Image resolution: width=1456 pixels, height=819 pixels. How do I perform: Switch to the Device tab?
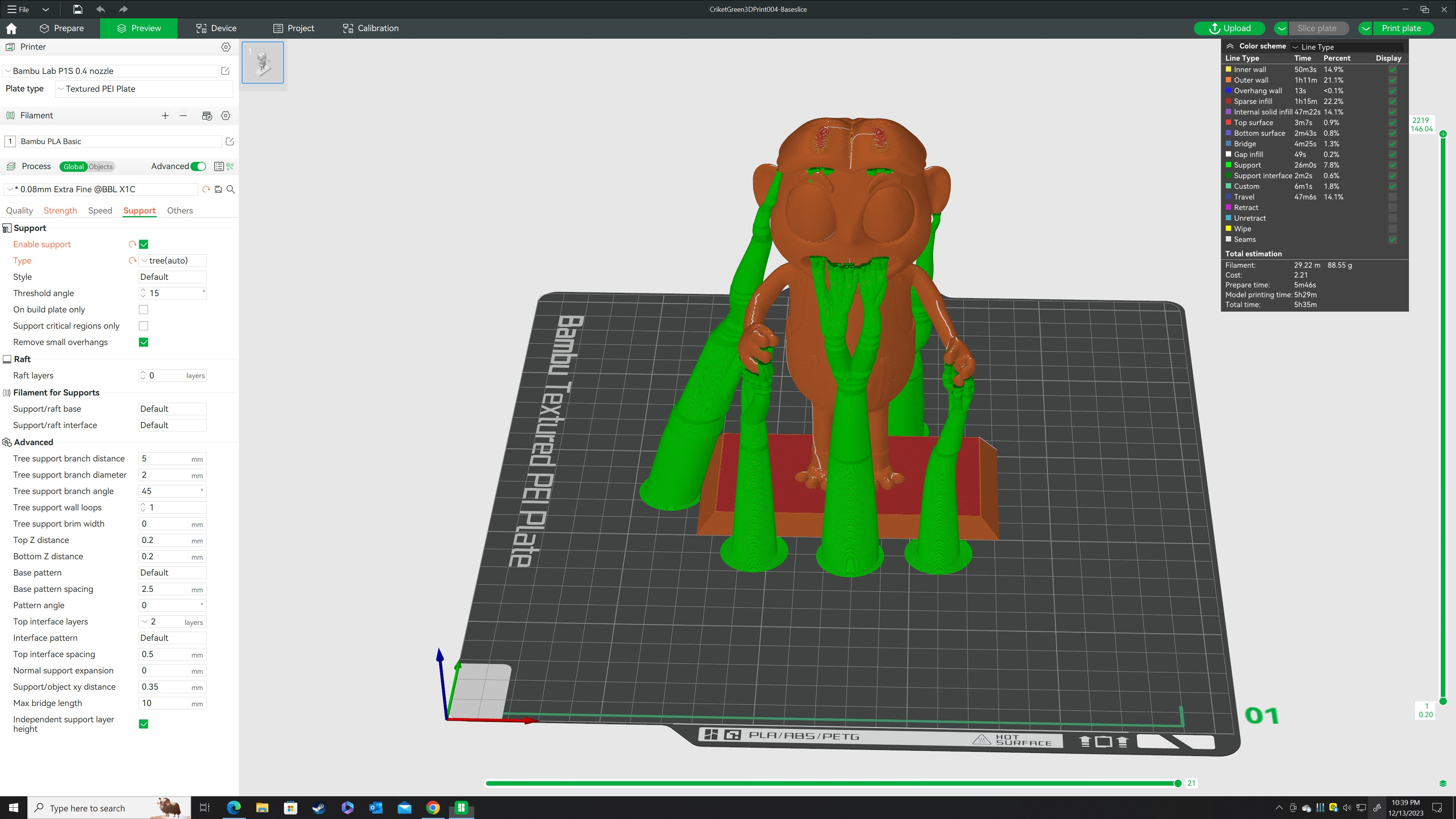pyautogui.click(x=216, y=28)
